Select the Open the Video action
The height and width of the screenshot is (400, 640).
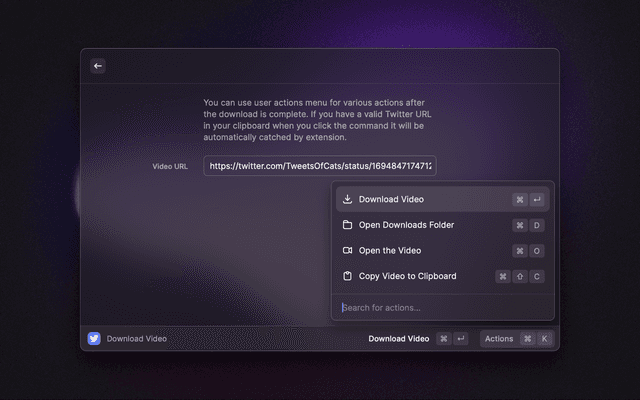pos(390,250)
